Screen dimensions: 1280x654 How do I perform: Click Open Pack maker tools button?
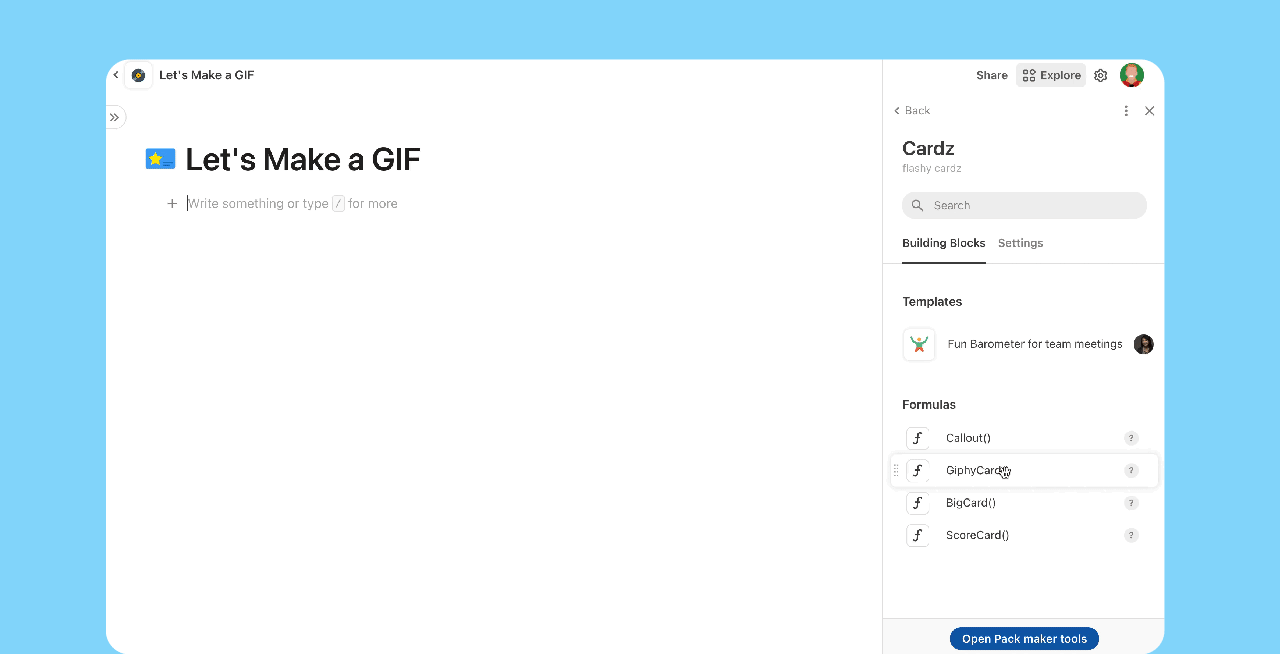(1024, 639)
